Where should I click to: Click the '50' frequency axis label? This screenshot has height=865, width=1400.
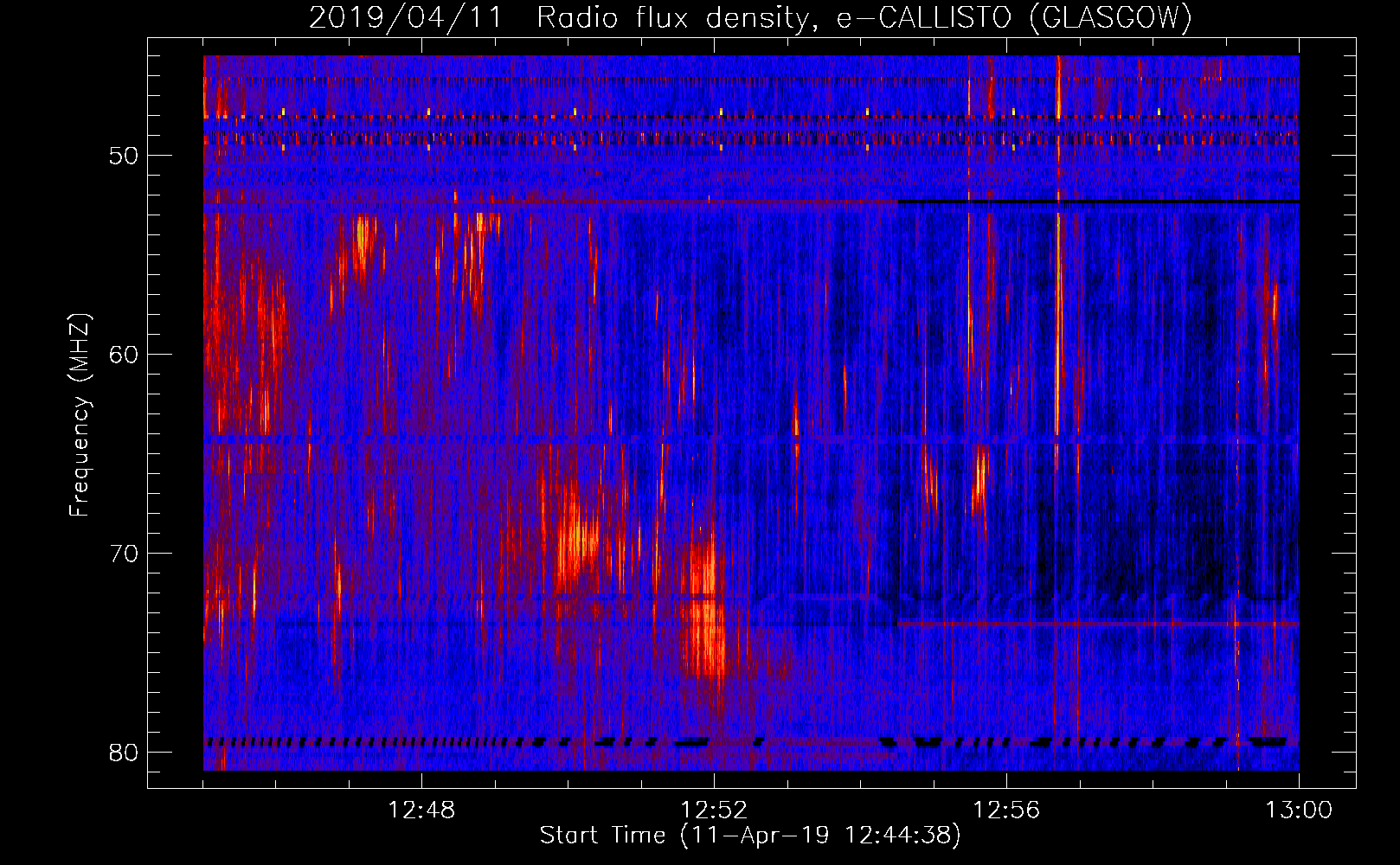(x=125, y=156)
